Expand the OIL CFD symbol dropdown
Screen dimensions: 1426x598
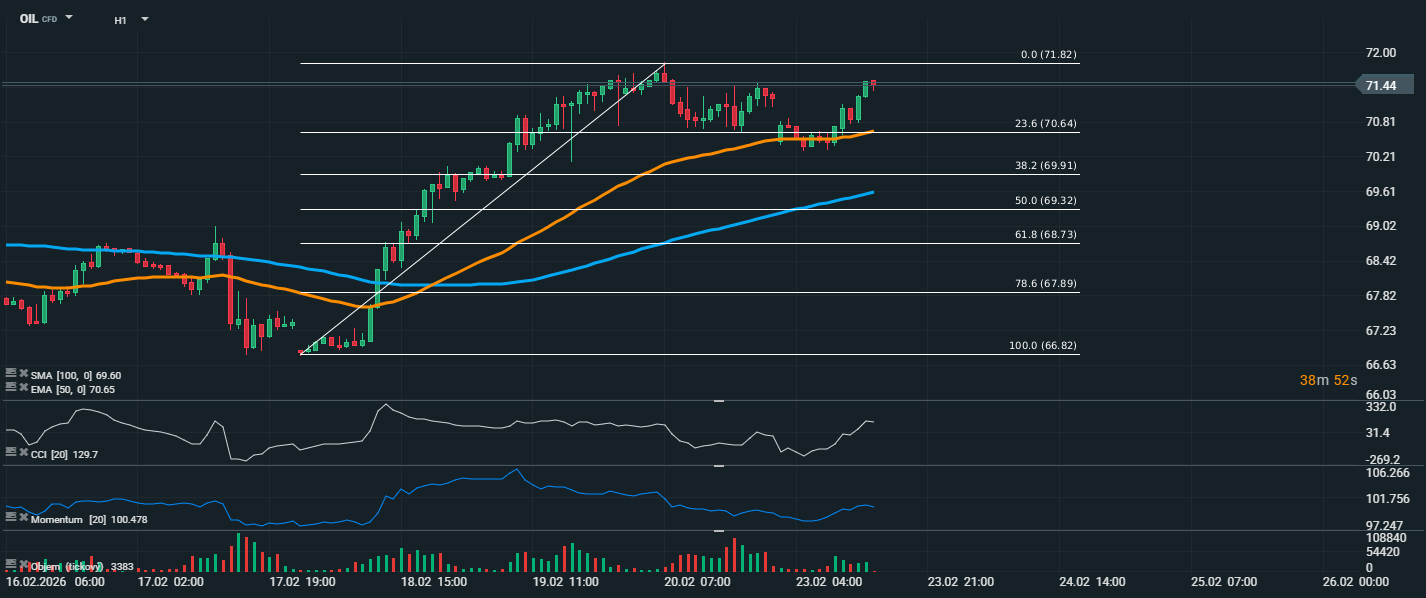(x=69, y=18)
